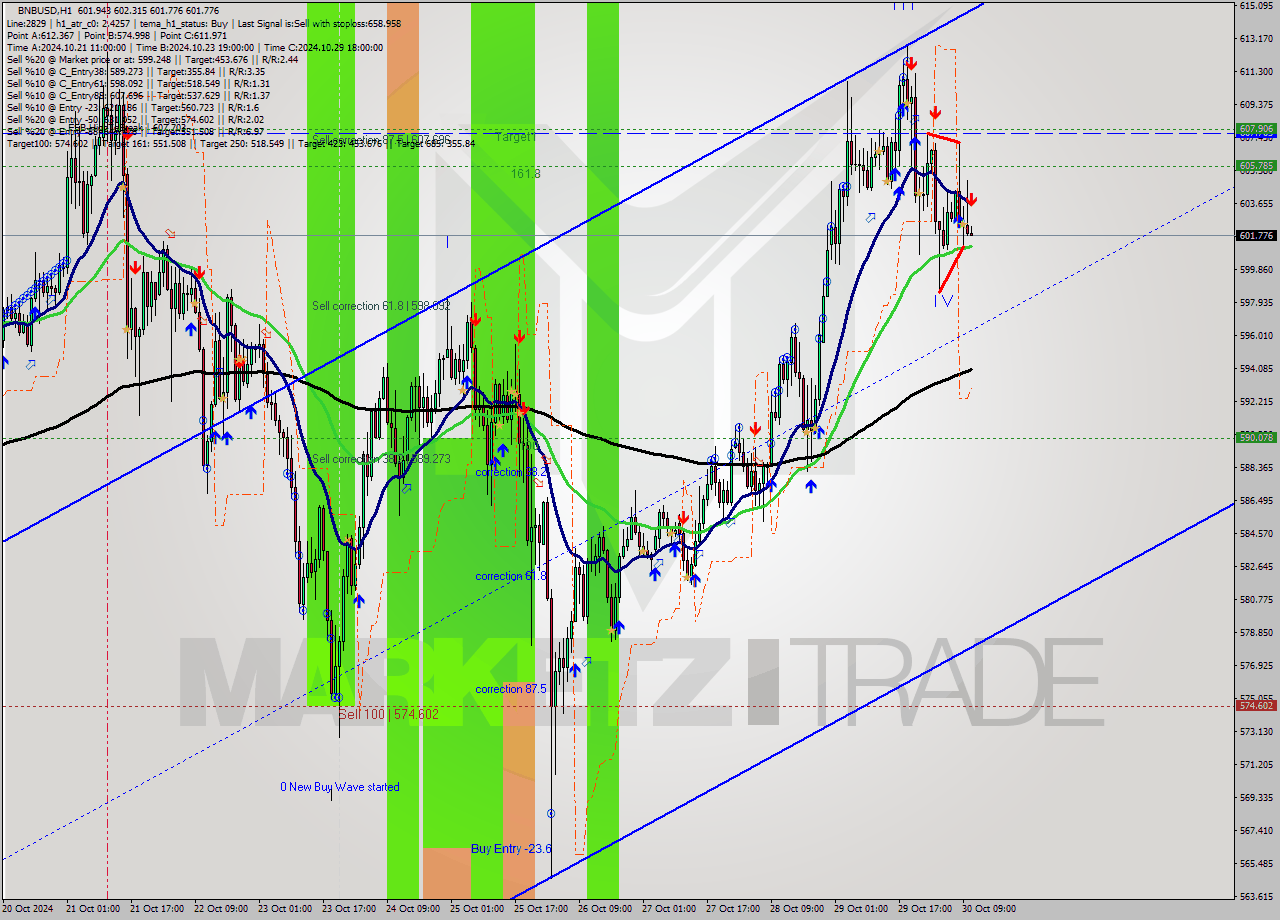Screen dimensions: 1280x920
Task: Select the '26 Oct 09:00' time axis label
Action: point(604,910)
